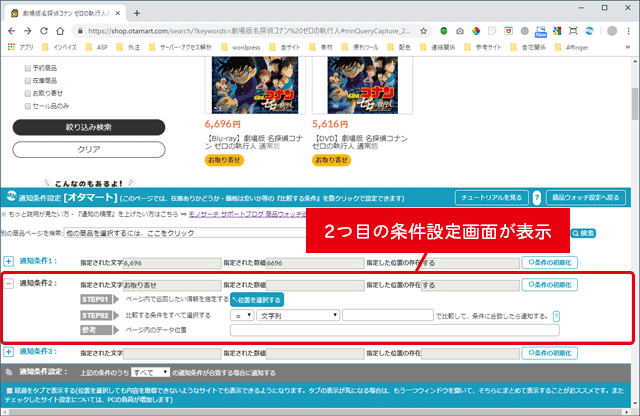
Task: Open the 配色 bookmark folder
Action: (x=399, y=47)
